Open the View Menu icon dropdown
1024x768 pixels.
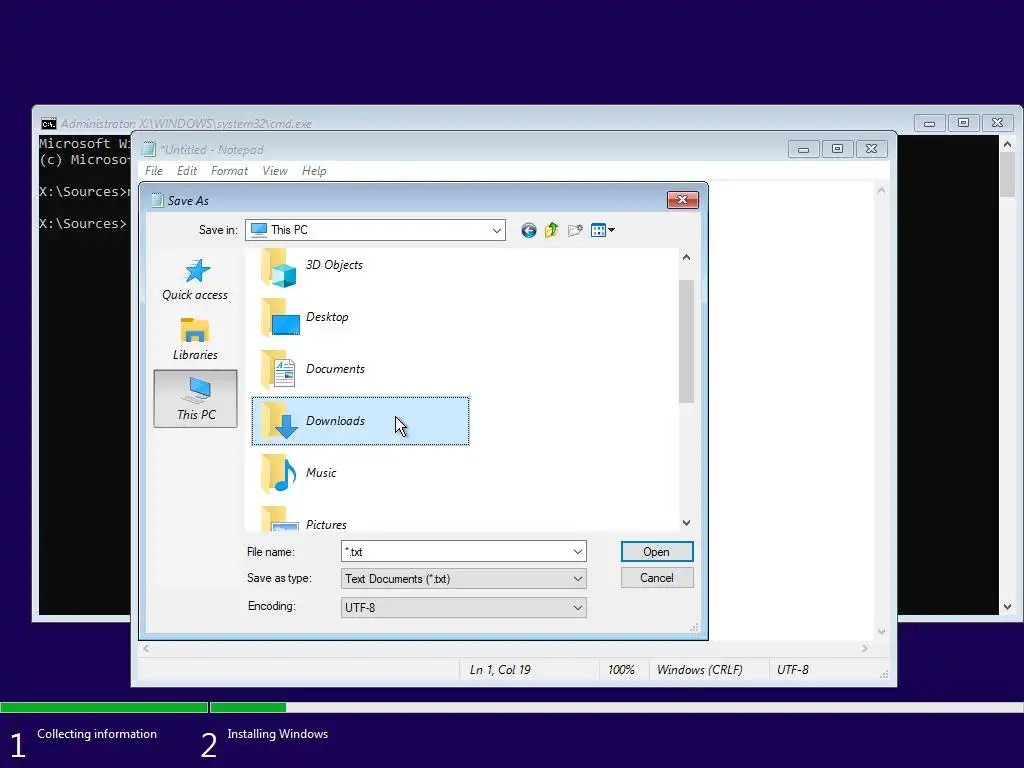(602, 230)
